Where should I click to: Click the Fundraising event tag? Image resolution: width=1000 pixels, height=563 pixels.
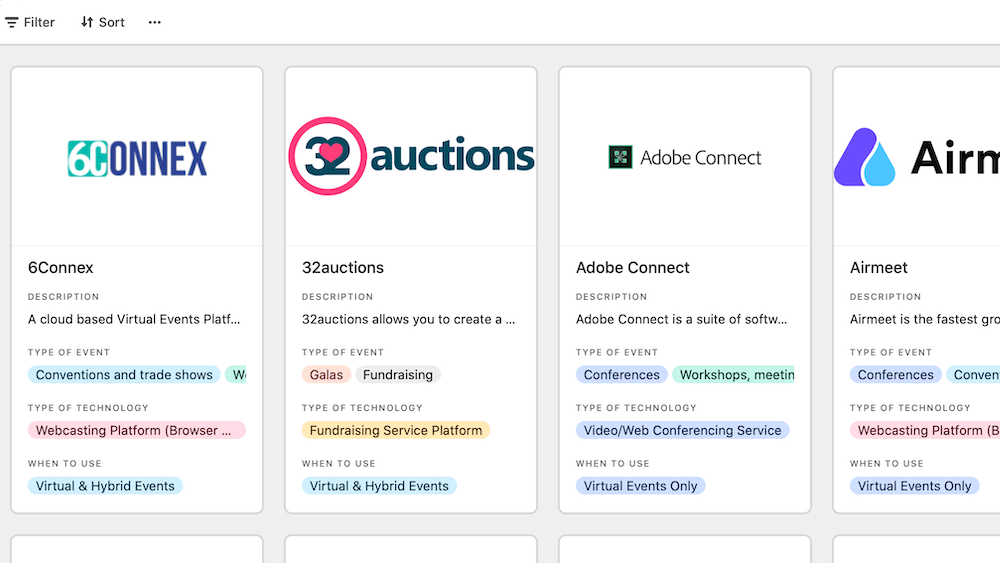point(398,375)
